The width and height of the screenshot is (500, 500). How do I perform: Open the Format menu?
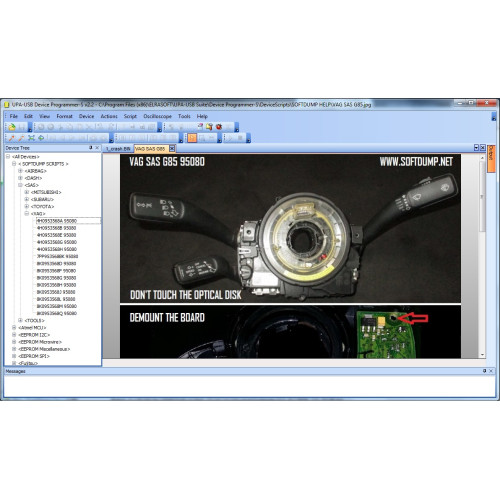pyautogui.click(x=64, y=116)
